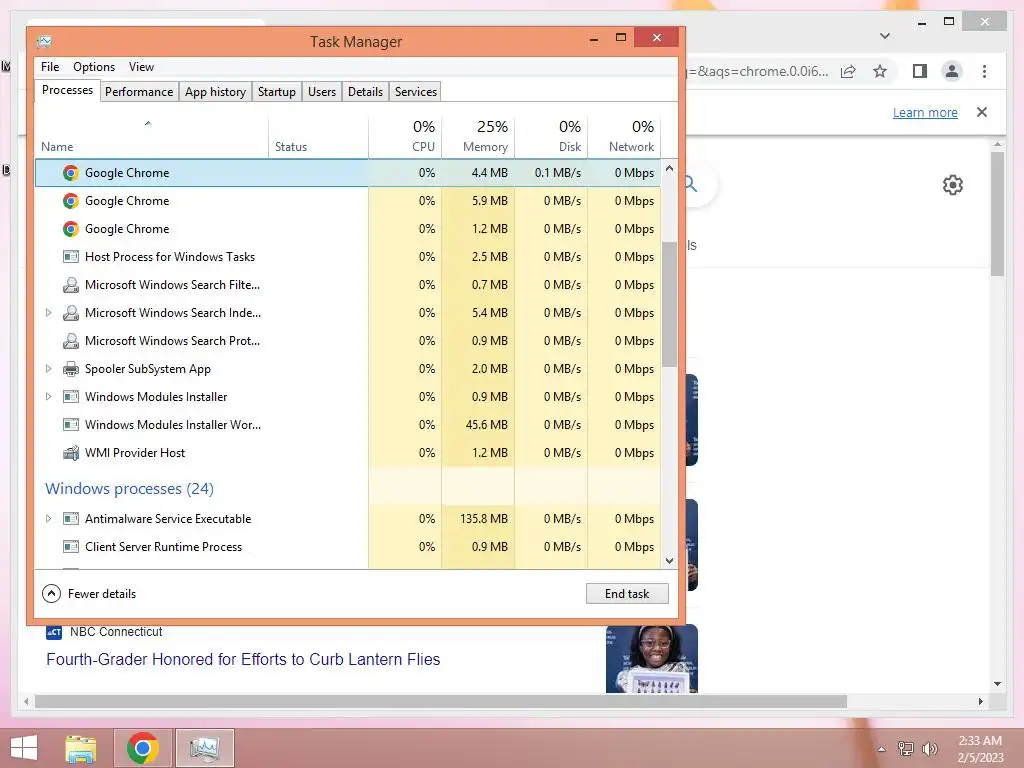This screenshot has width=1024, height=768.
Task: Switch to the Details tab
Action: click(x=365, y=92)
